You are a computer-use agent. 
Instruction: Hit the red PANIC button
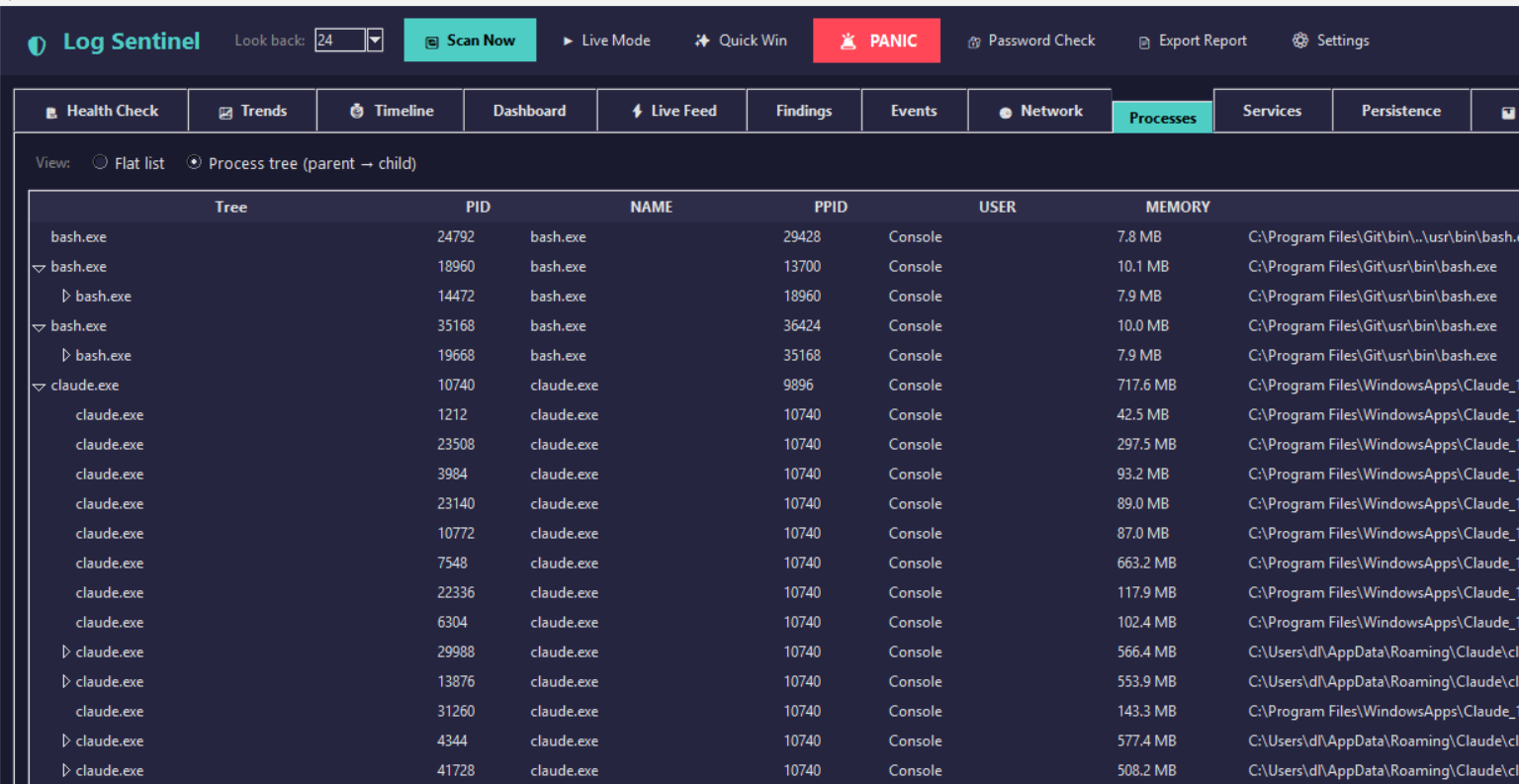(876, 41)
